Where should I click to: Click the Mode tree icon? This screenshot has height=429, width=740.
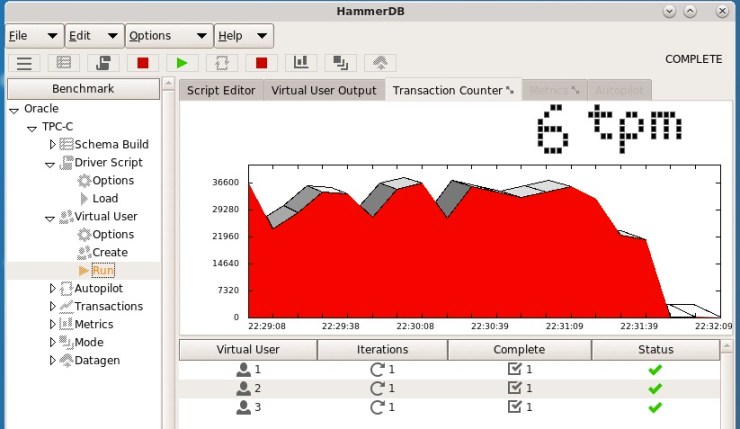click(66, 342)
